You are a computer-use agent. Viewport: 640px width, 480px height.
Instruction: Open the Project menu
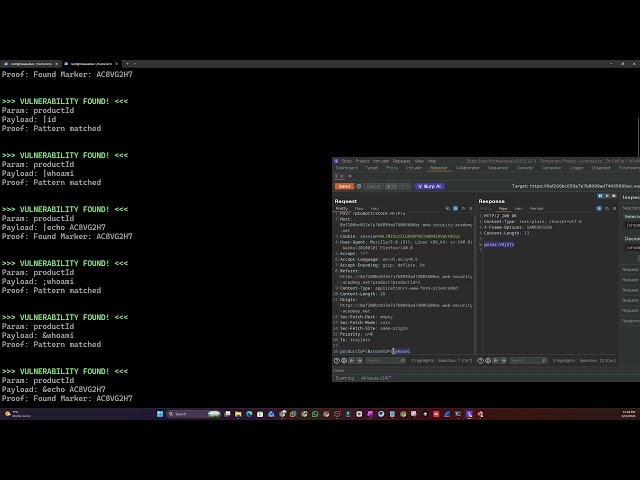tap(362, 161)
